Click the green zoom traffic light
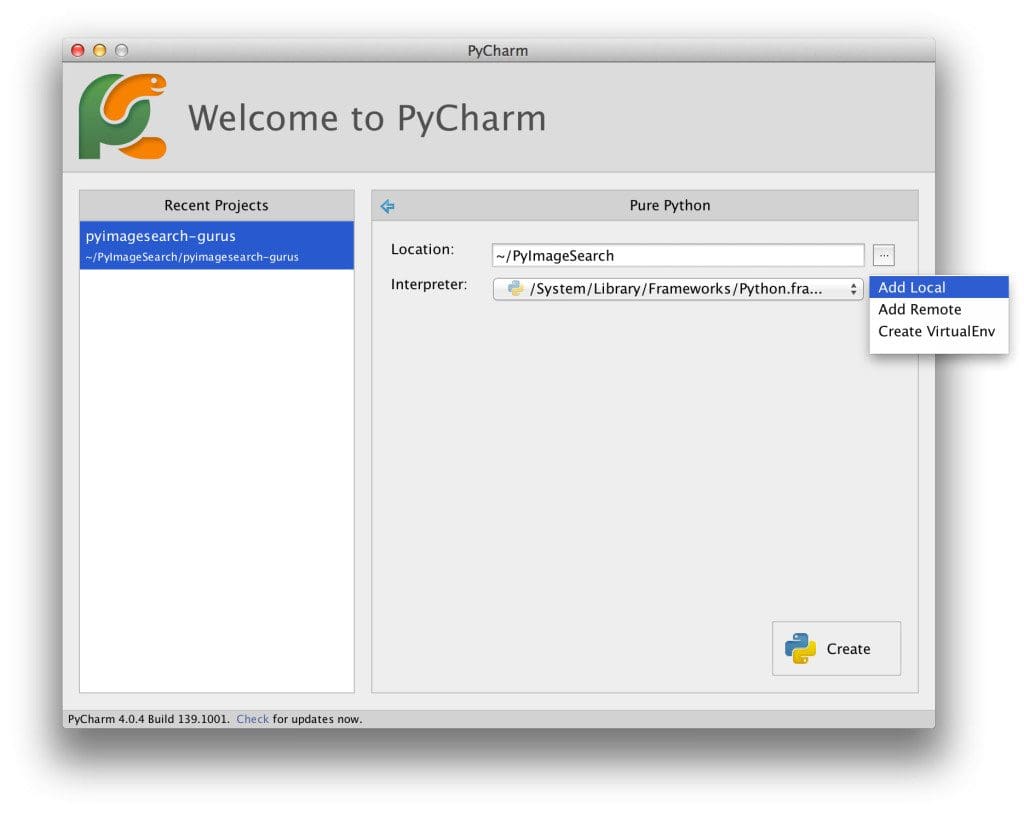This screenshot has height=815, width=1024. point(120,50)
